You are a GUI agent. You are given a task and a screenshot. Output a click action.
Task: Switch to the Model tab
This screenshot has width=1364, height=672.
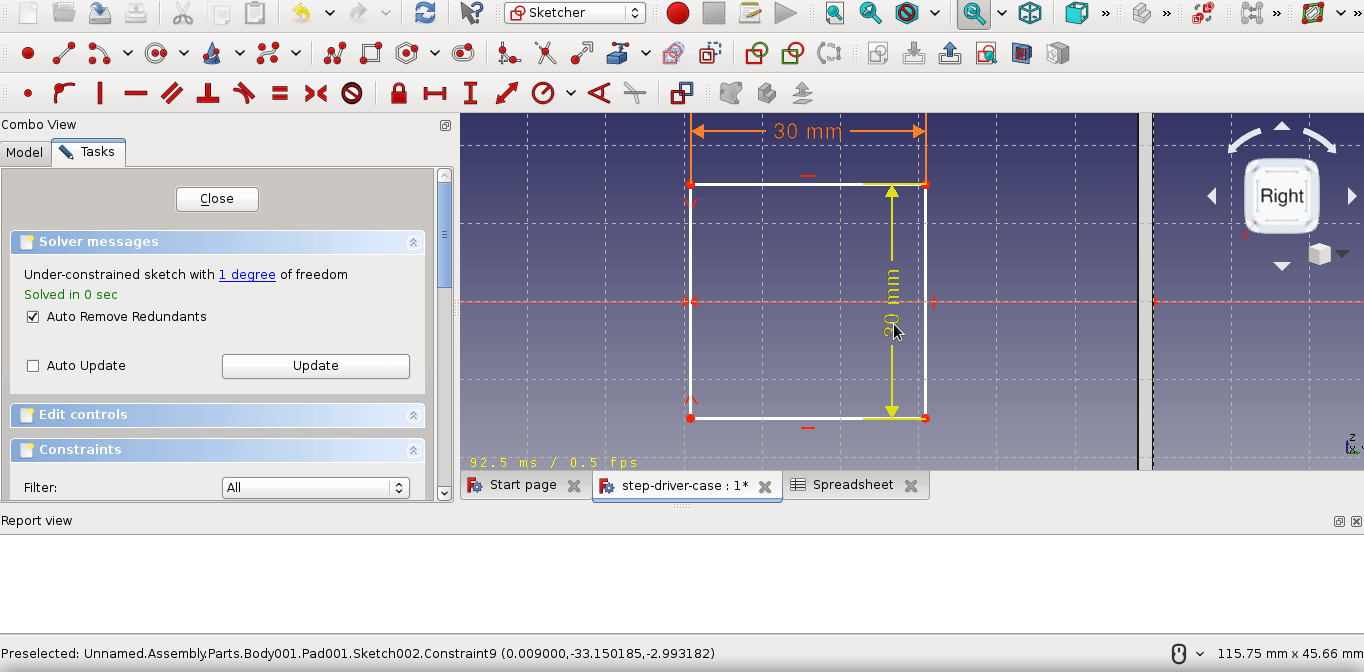(24, 152)
